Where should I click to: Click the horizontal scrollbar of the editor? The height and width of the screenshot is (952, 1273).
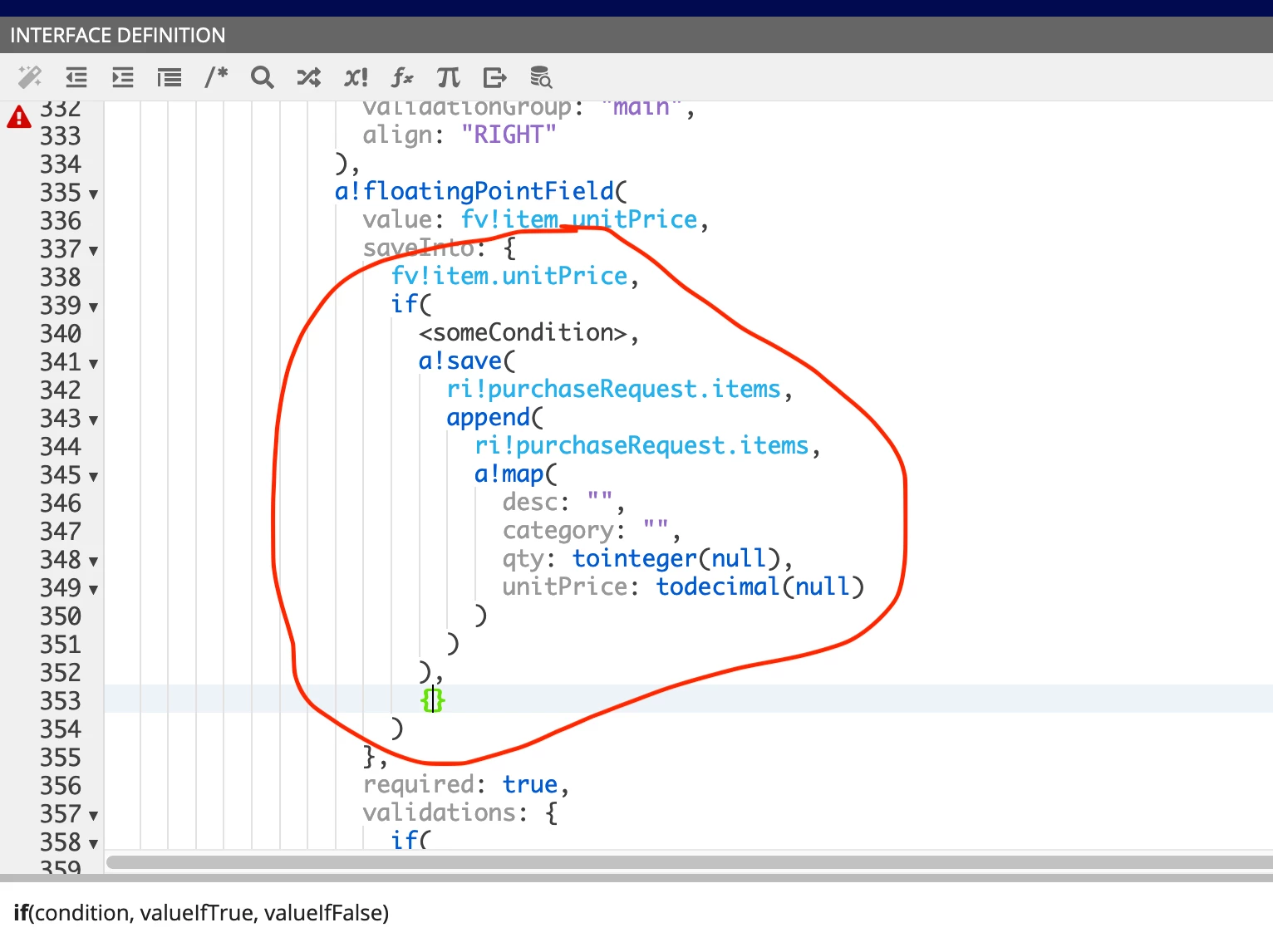click(x=690, y=862)
